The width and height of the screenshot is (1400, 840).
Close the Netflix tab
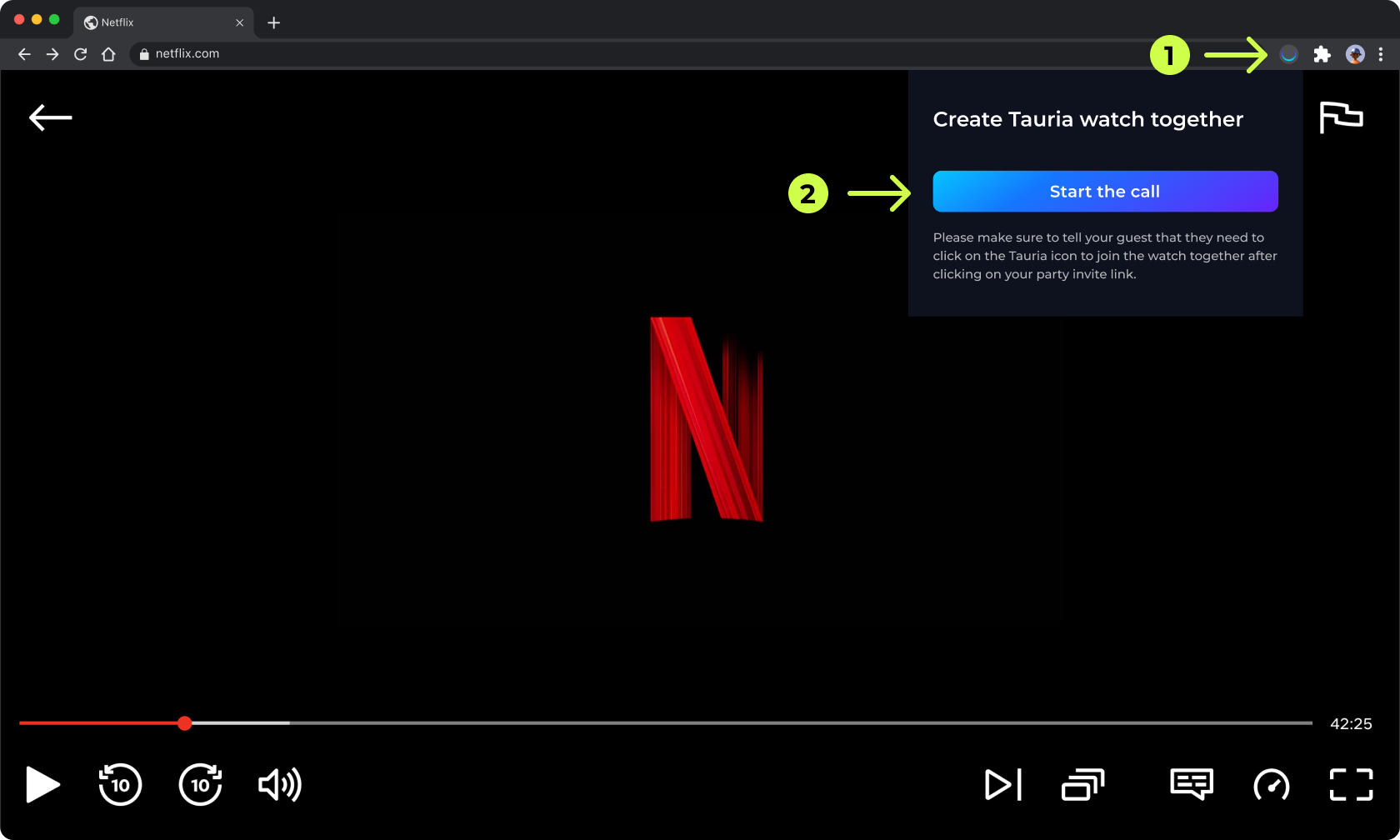[239, 22]
